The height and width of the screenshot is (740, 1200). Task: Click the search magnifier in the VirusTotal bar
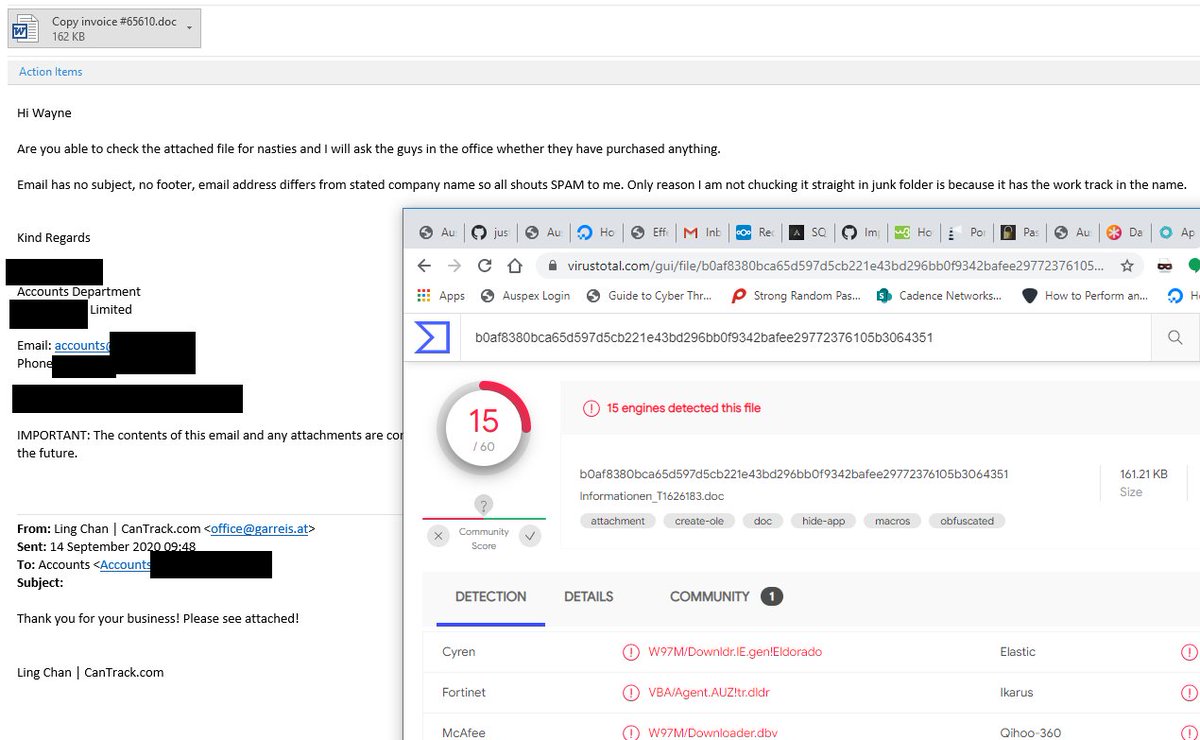(x=1174, y=338)
